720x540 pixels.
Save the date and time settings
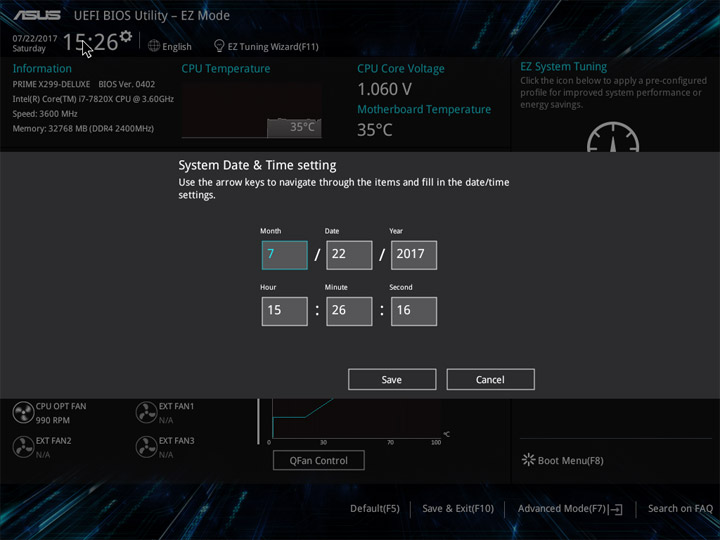click(x=392, y=379)
